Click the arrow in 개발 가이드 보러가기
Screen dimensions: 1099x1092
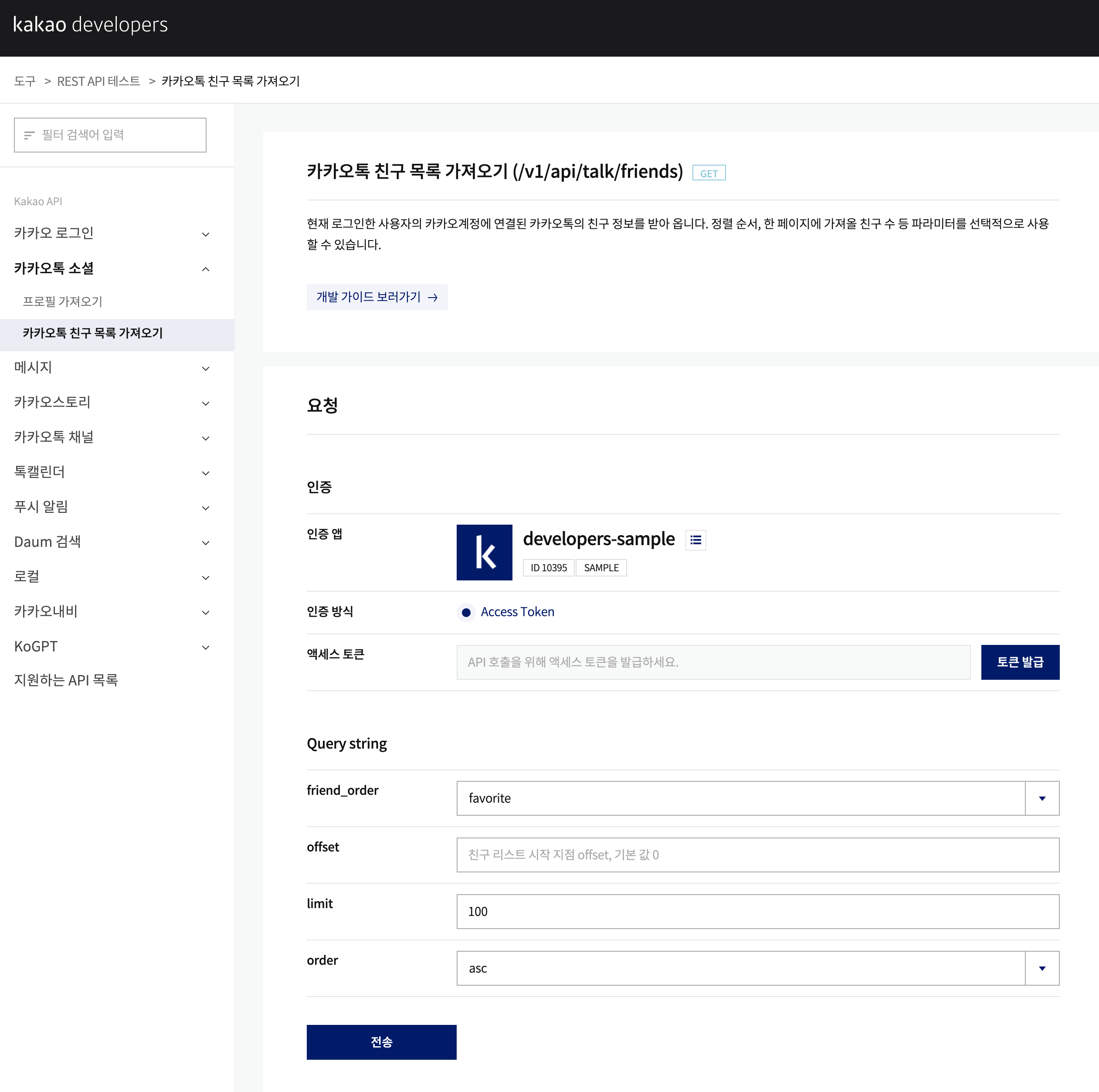click(433, 298)
